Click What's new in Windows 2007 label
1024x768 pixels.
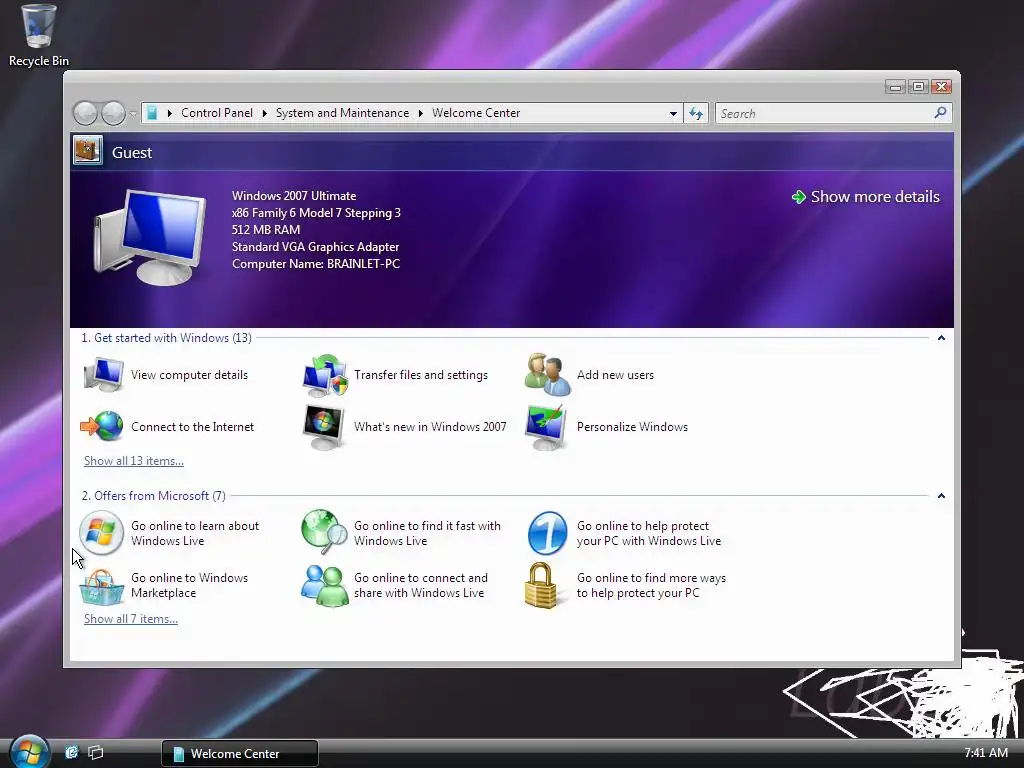point(430,426)
